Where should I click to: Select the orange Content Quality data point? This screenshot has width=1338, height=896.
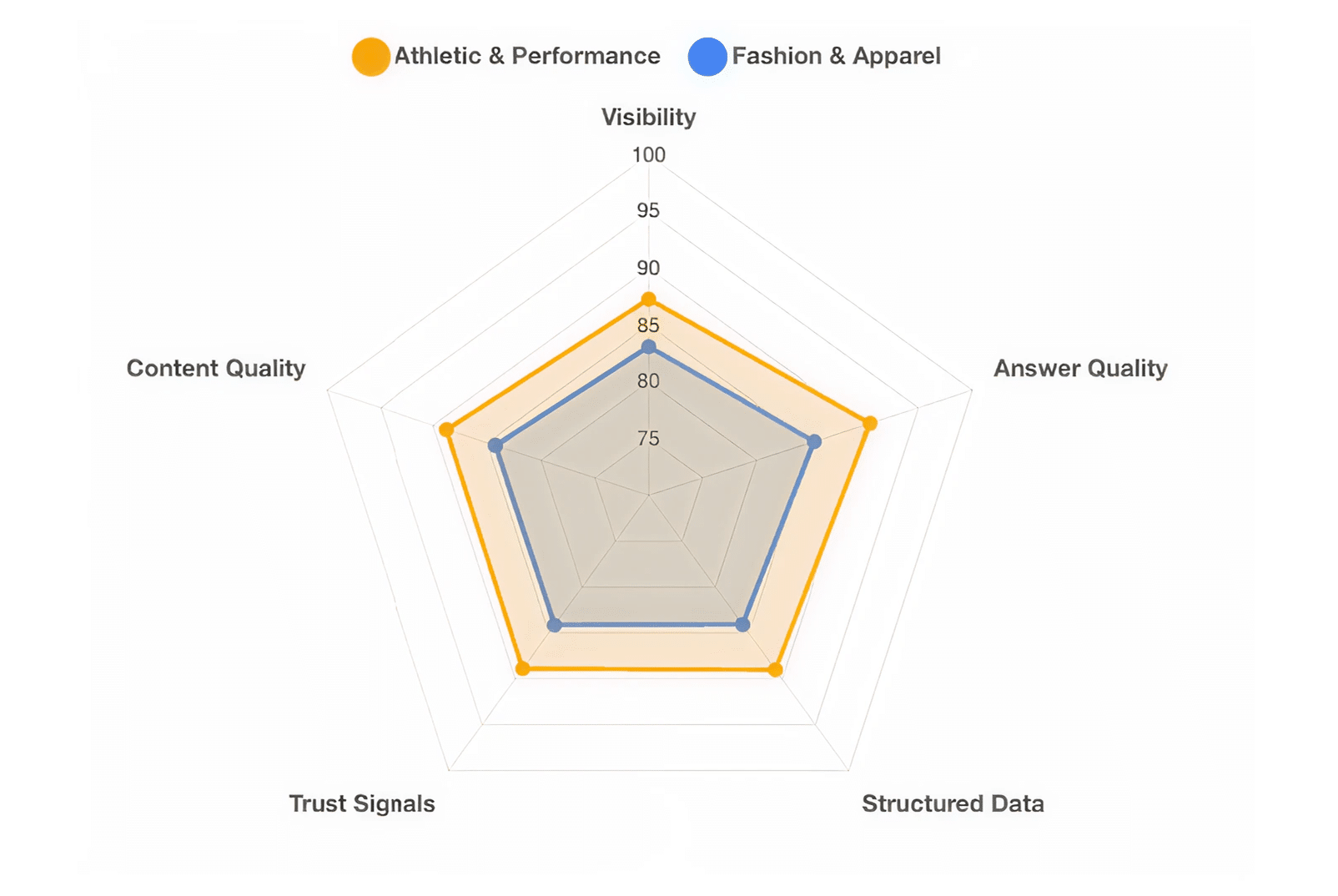point(446,430)
